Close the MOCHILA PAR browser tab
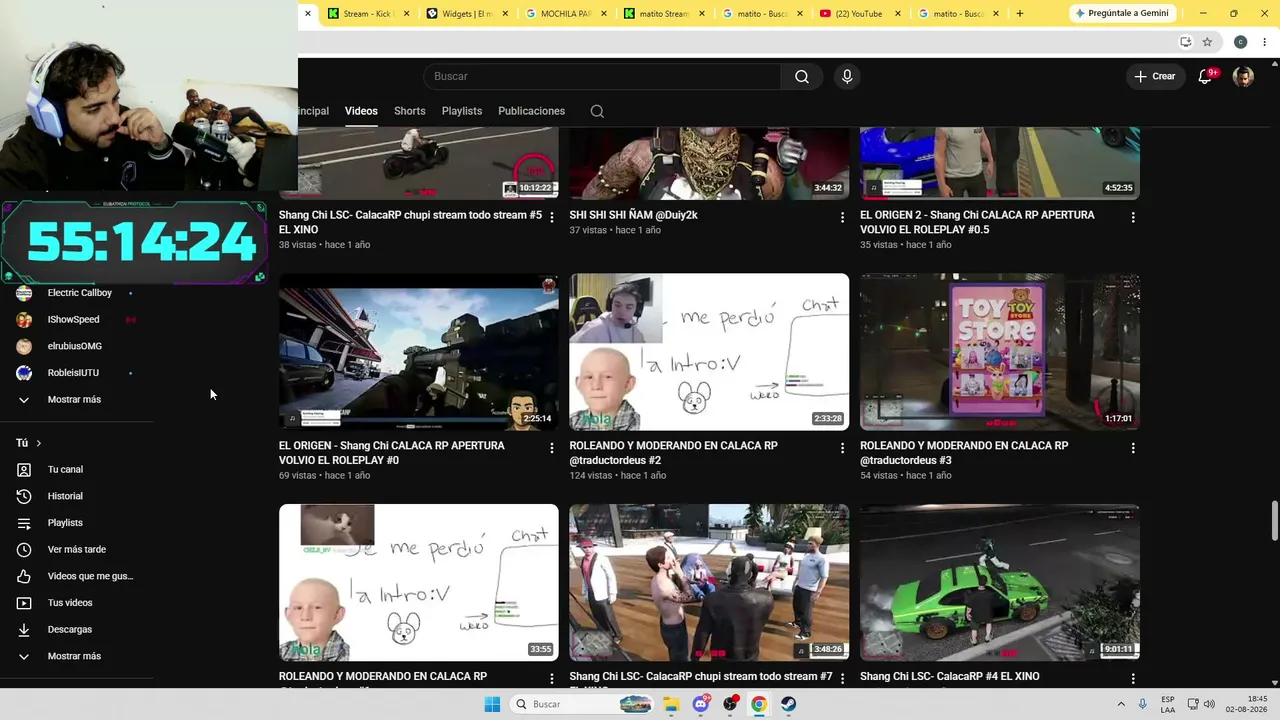Viewport: 1280px width, 720px height. coord(603,14)
